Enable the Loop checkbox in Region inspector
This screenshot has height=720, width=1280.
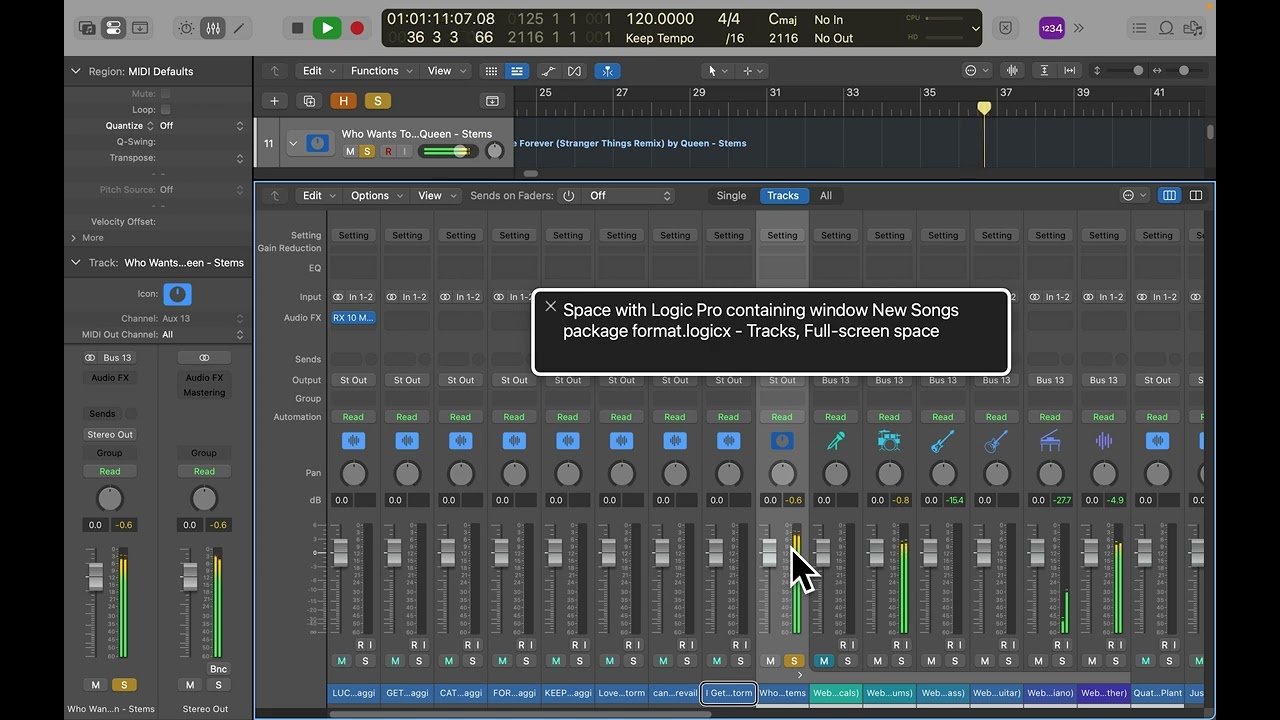[x=166, y=110]
